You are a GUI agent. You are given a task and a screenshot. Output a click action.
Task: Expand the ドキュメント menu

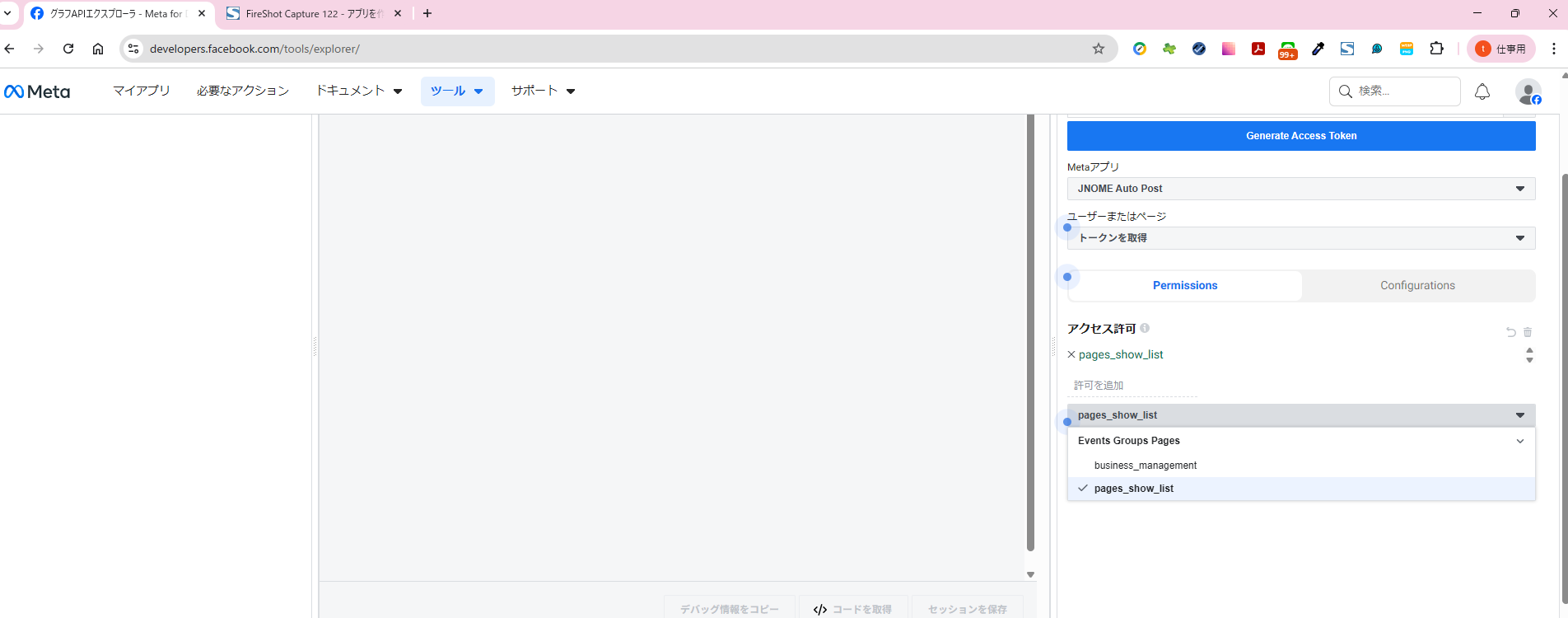tap(359, 91)
